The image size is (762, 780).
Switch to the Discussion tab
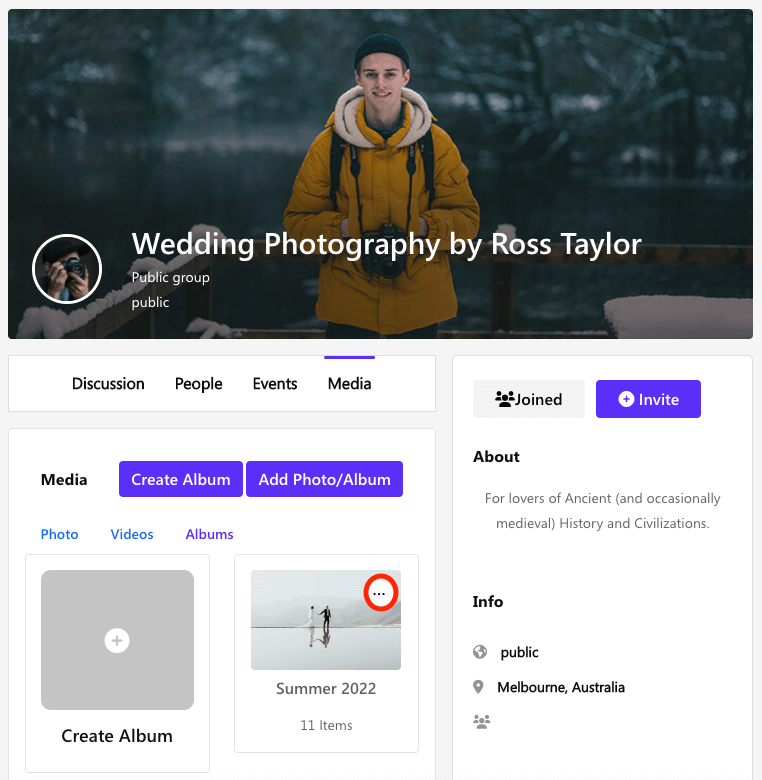pyautogui.click(x=108, y=383)
